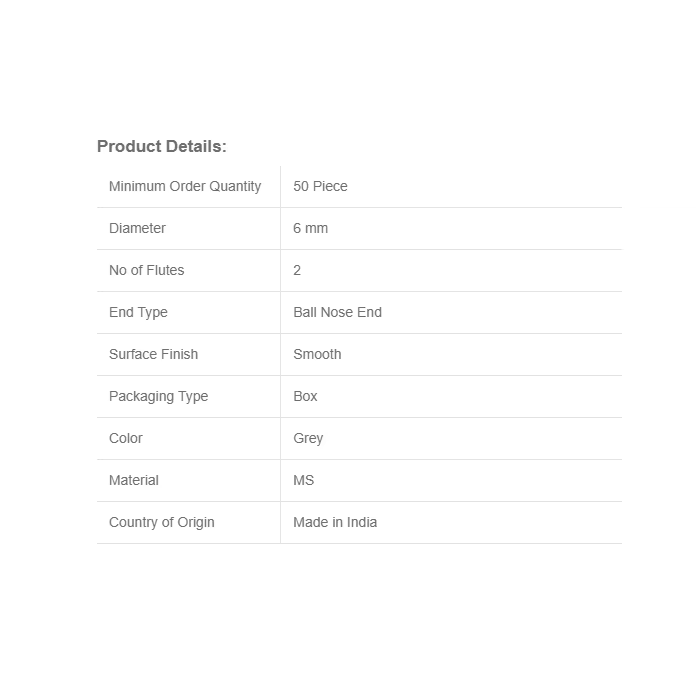Click the Smooth finish value

tap(317, 354)
